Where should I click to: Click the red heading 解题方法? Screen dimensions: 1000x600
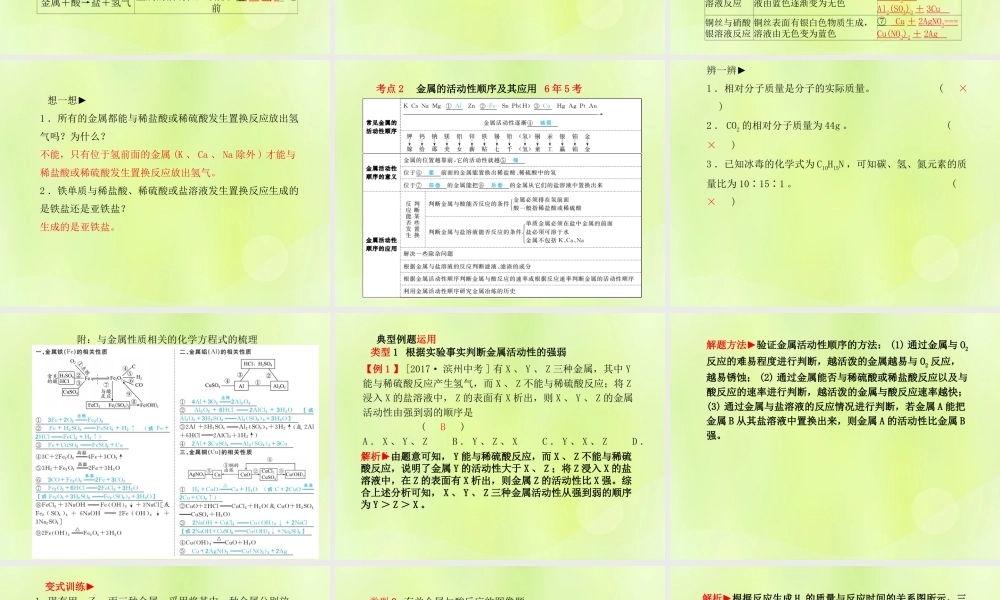(730, 345)
